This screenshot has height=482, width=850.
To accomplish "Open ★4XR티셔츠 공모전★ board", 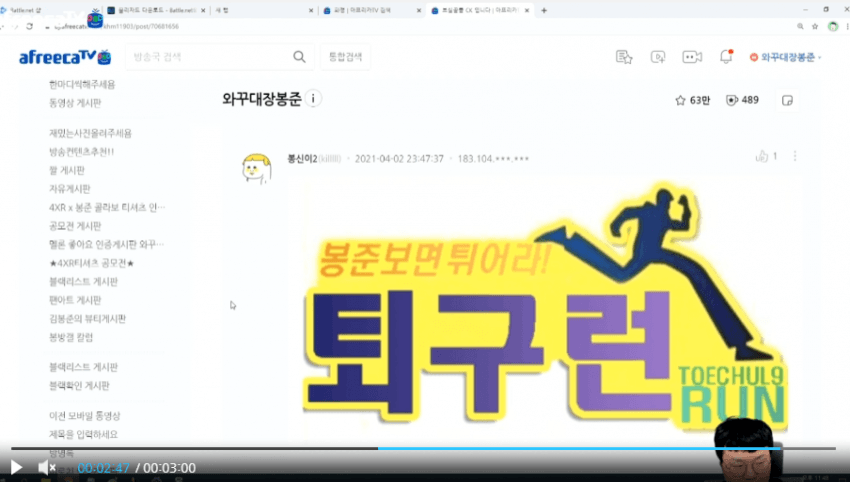I will tap(92, 263).
